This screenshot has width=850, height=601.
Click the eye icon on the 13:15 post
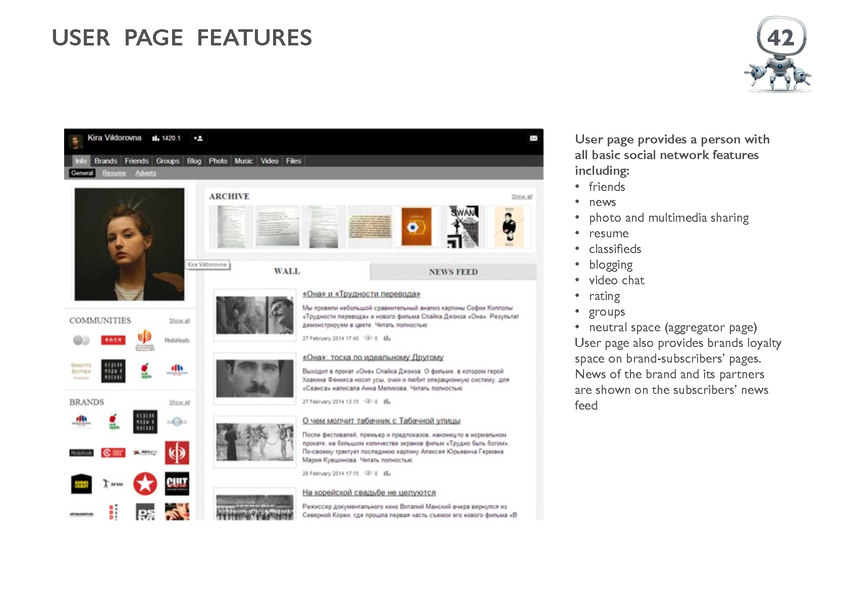(368, 402)
